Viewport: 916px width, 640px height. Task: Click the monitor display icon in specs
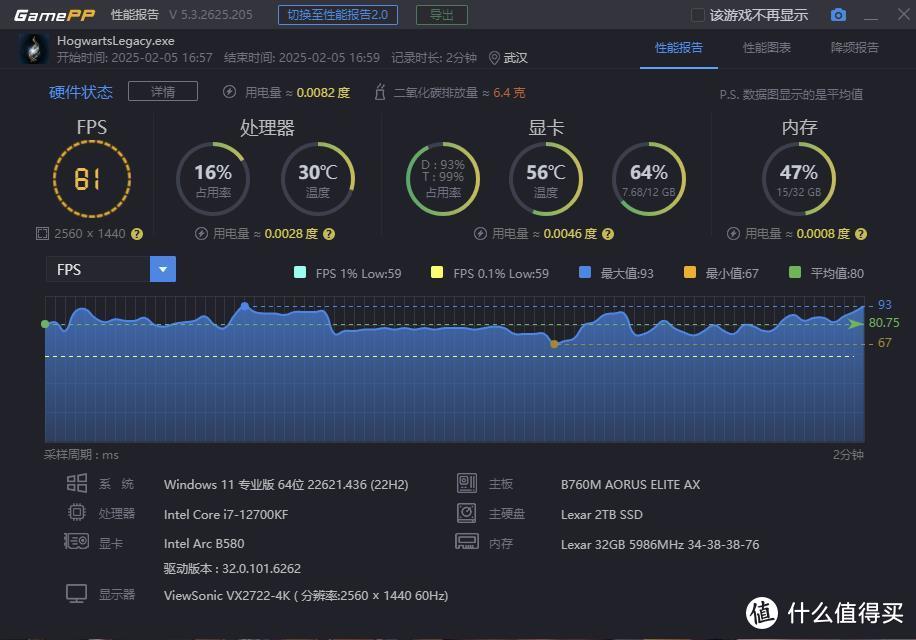(77, 594)
